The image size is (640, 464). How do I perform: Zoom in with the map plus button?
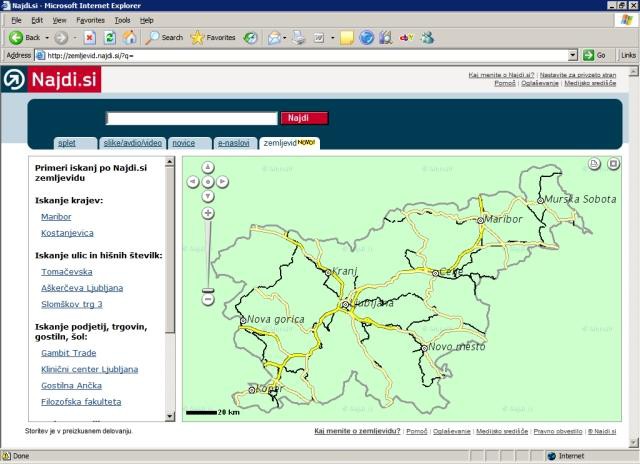208,213
